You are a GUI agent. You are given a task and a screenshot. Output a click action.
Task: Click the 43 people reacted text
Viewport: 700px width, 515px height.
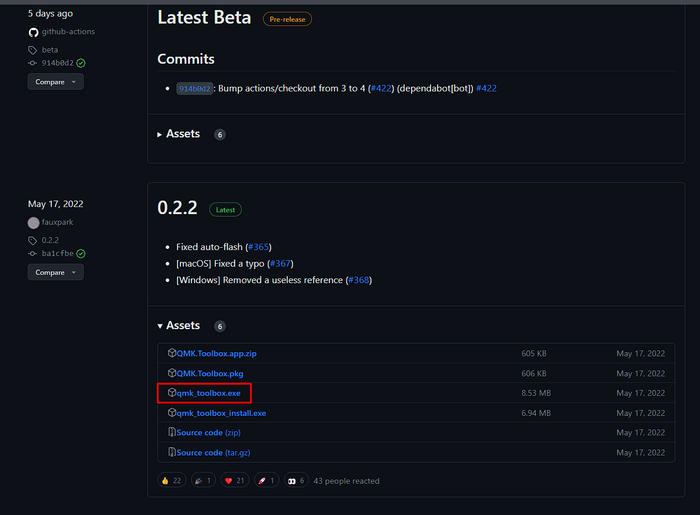tap(346, 481)
